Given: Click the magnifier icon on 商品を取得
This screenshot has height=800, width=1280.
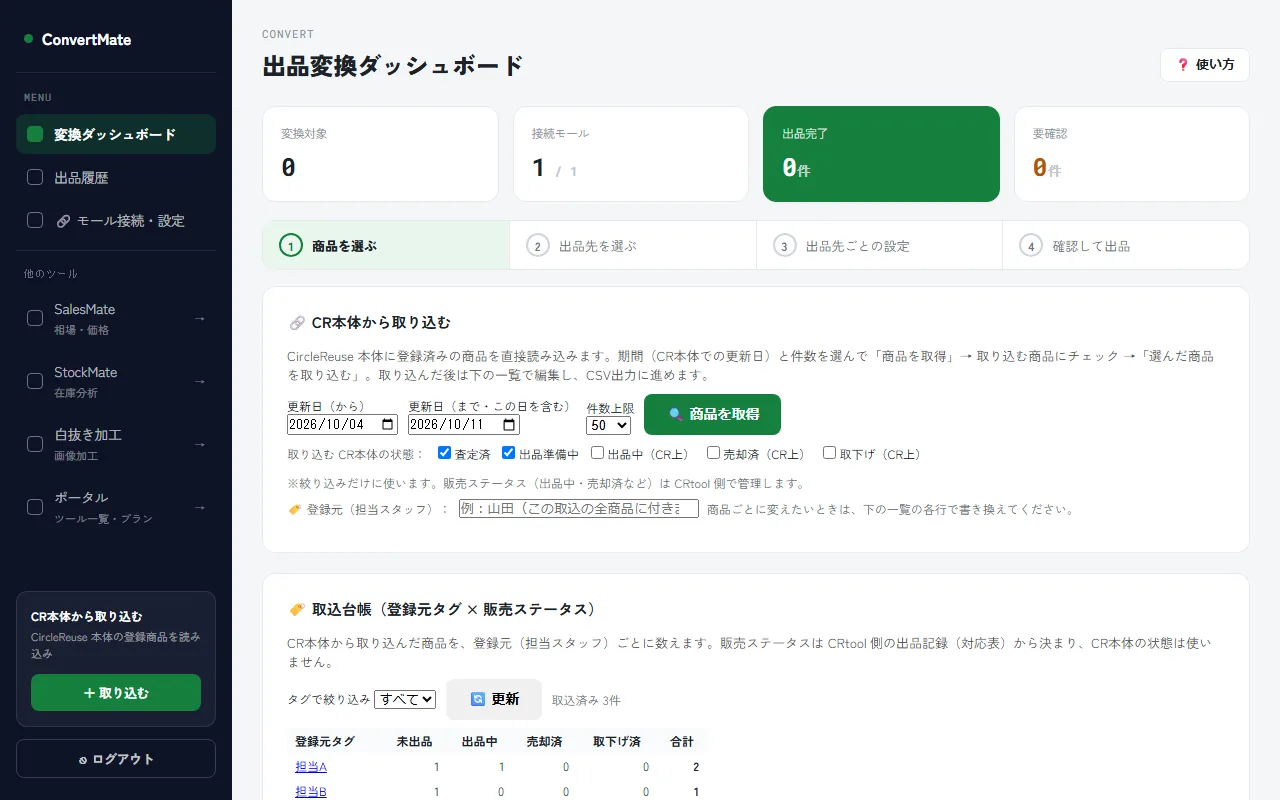Looking at the screenshot, I should pos(675,414).
